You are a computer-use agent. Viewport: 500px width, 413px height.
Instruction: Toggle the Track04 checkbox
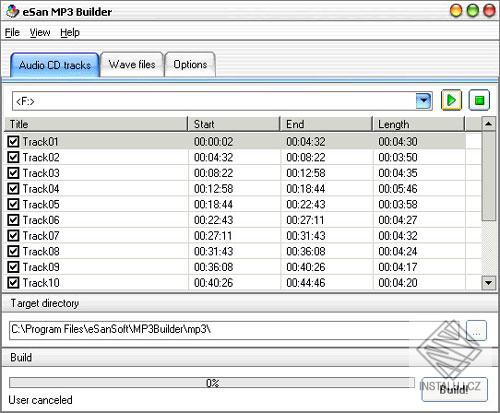tap(13, 189)
